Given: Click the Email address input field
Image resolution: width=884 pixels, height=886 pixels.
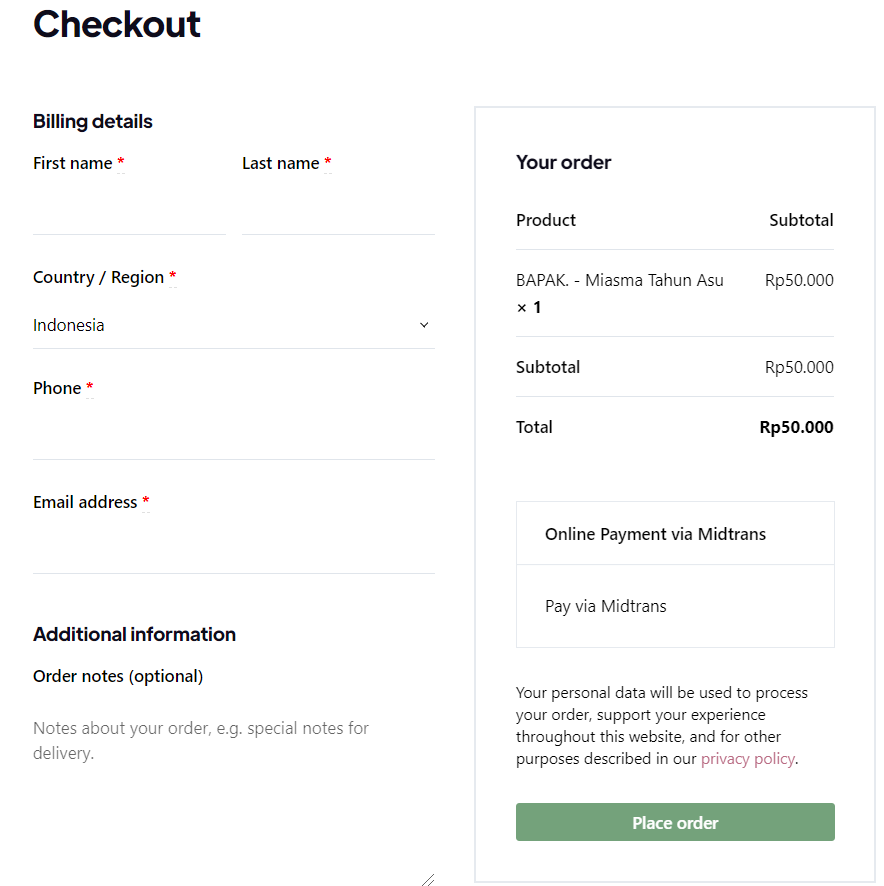Looking at the screenshot, I should coord(233,550).
